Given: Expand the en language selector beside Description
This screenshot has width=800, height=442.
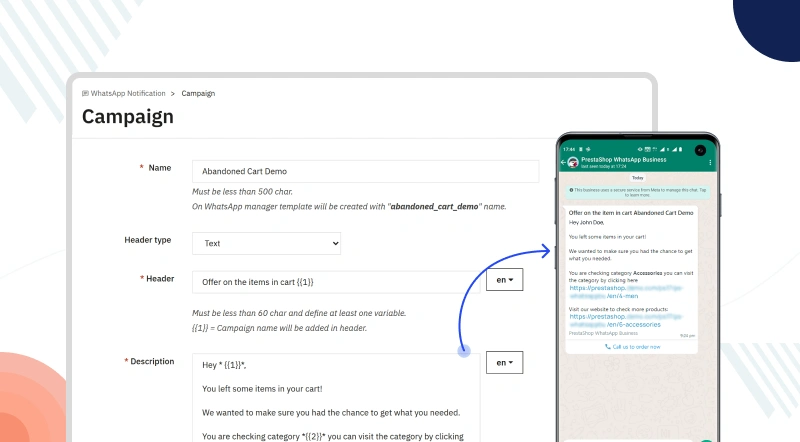Looking at the screenshot, I should tap(505, 363).
